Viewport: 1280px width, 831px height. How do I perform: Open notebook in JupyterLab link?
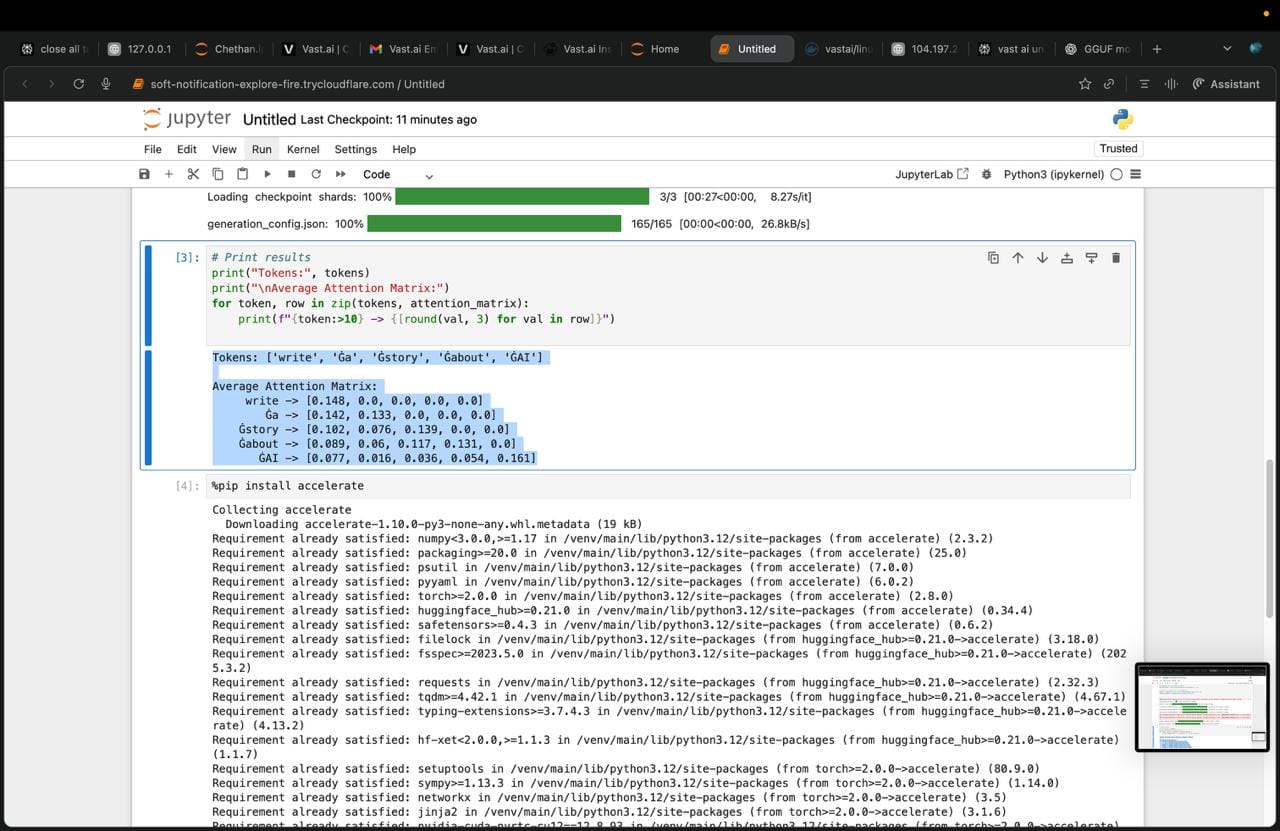point(931,174)
